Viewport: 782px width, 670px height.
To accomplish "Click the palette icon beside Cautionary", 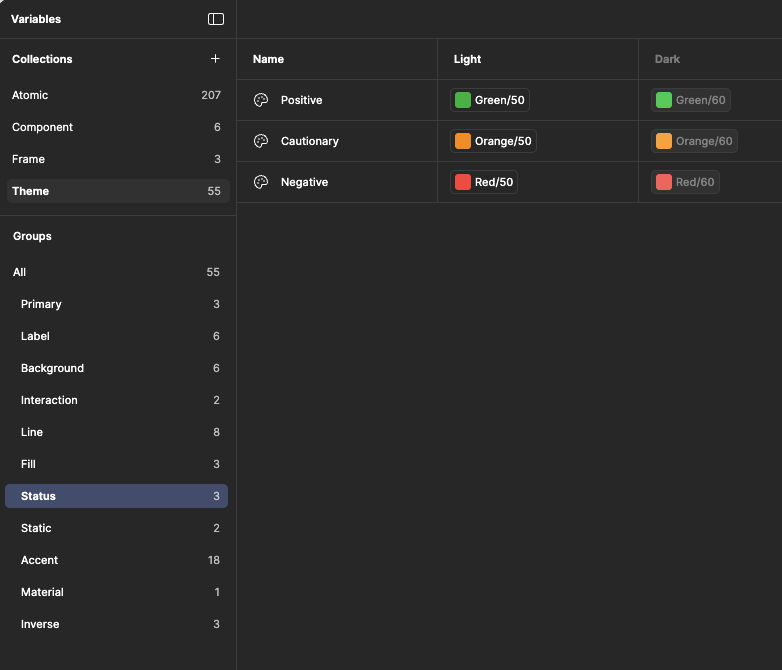I will [x=261, y=141].
